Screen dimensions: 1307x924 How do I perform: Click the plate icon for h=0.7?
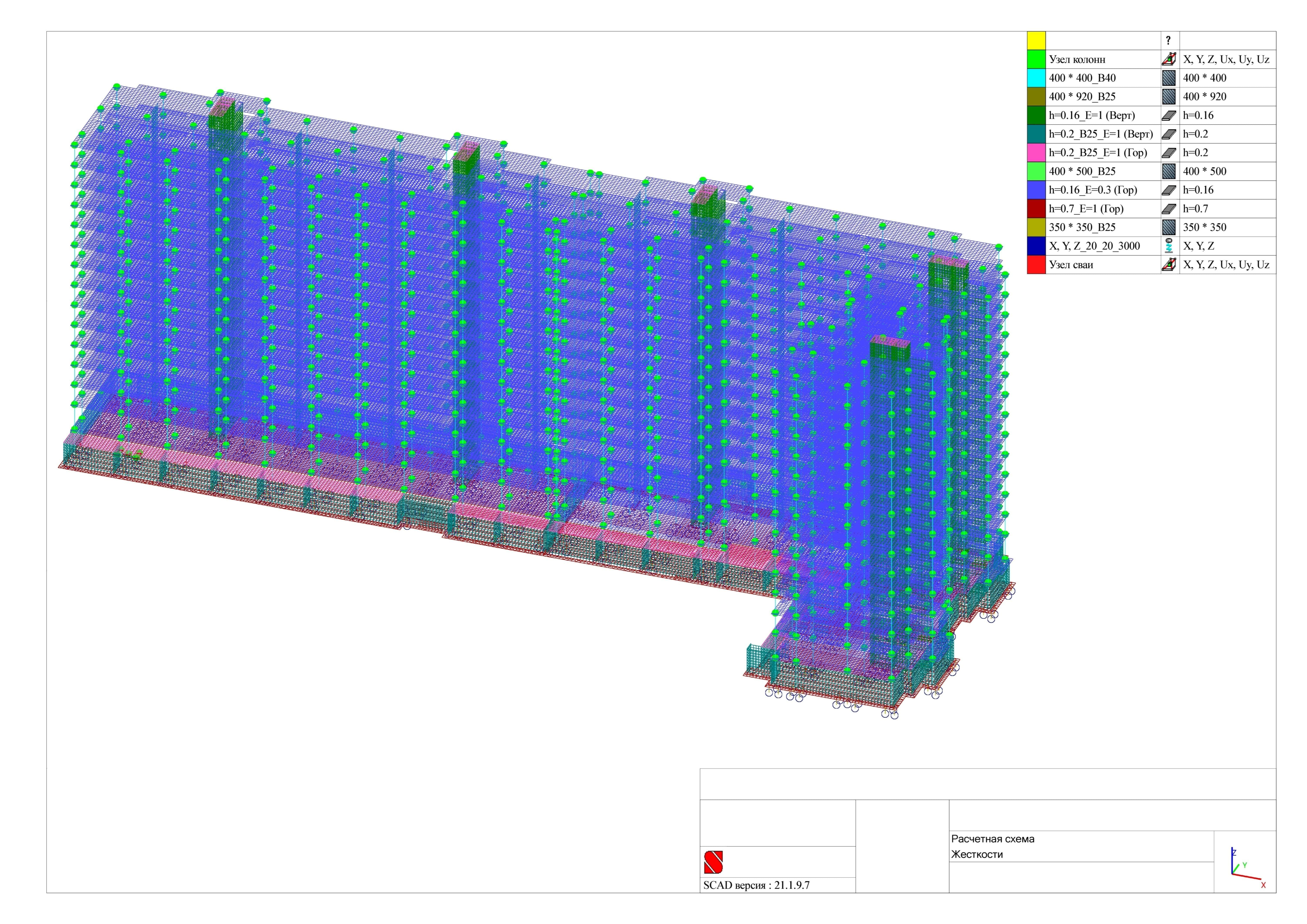point(1169,209)
